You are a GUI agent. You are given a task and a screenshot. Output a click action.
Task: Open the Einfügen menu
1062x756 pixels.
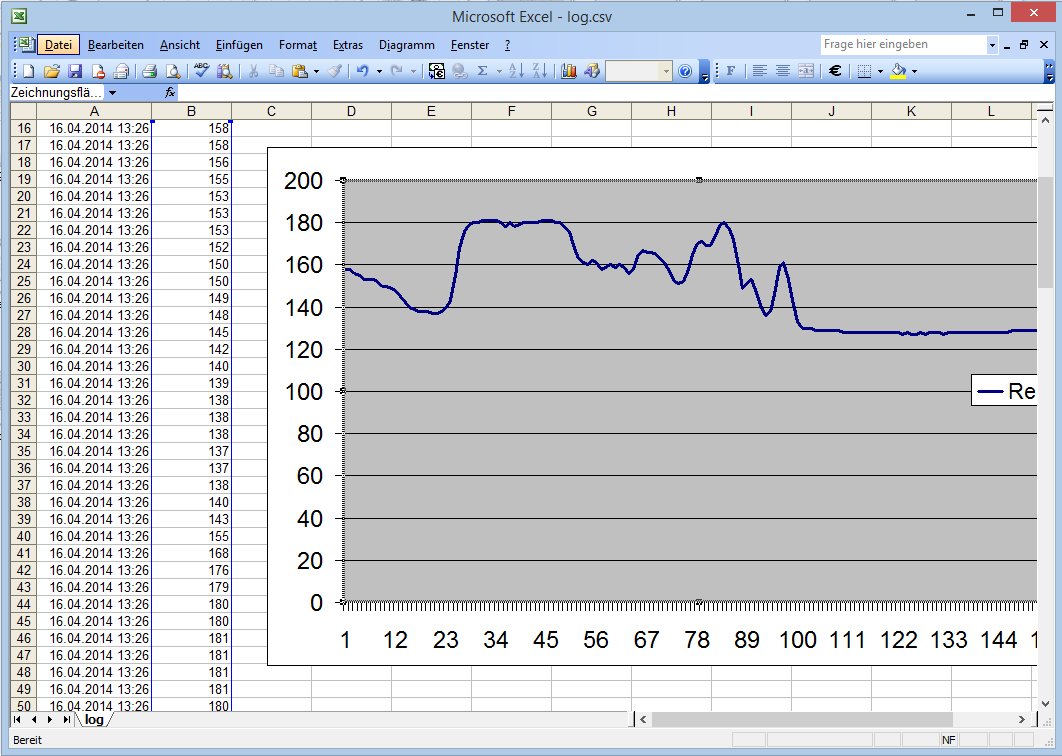[x=239, y=45]
